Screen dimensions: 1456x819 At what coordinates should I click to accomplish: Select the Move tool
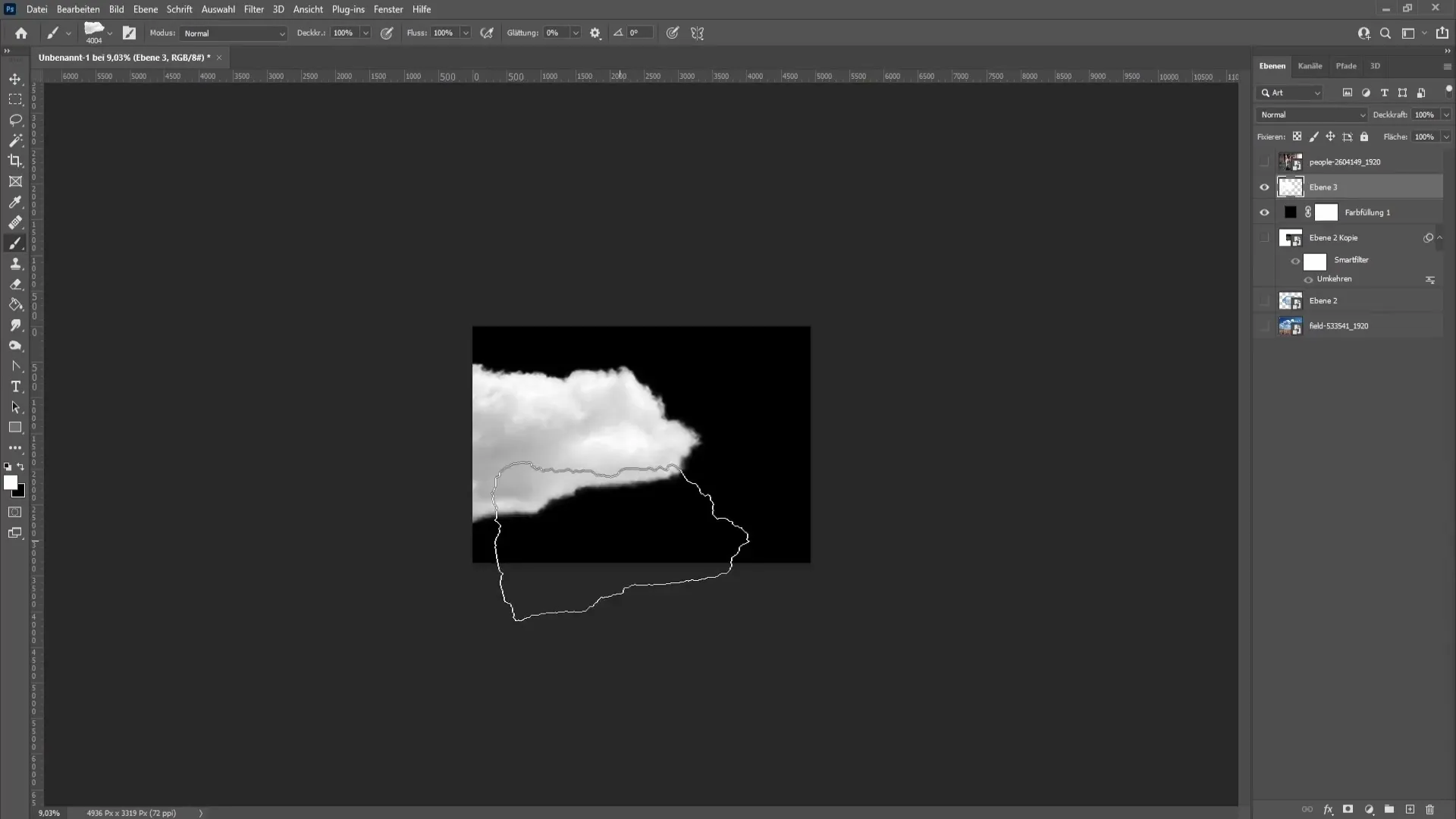15,79
